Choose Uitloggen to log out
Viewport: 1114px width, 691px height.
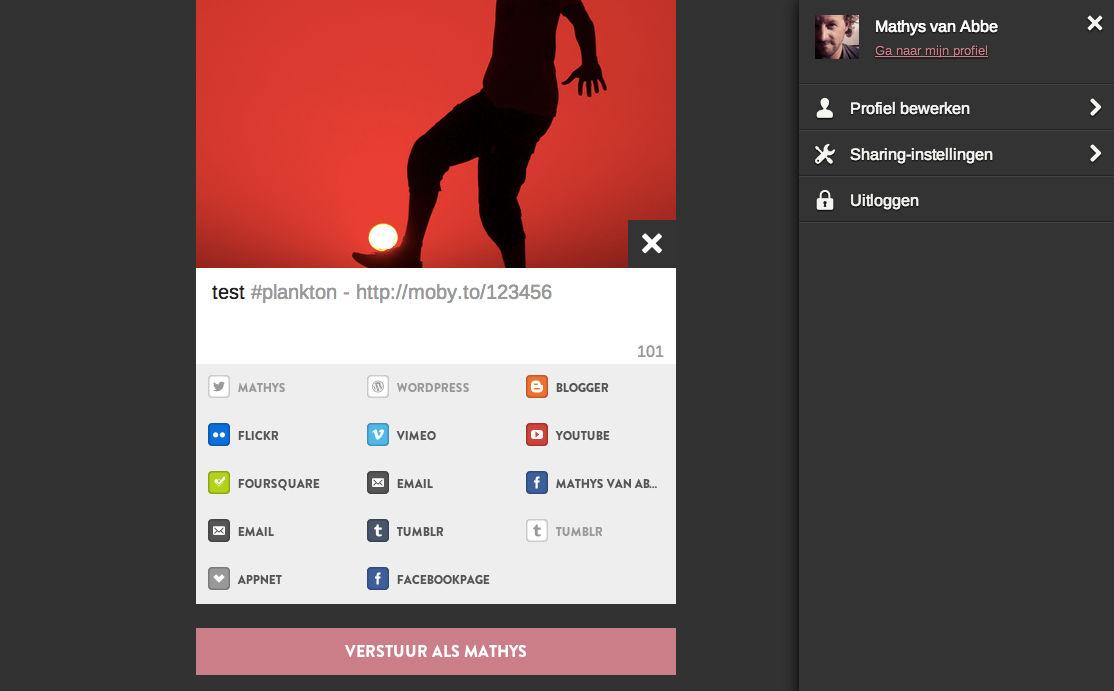click(x=884, y=200)
